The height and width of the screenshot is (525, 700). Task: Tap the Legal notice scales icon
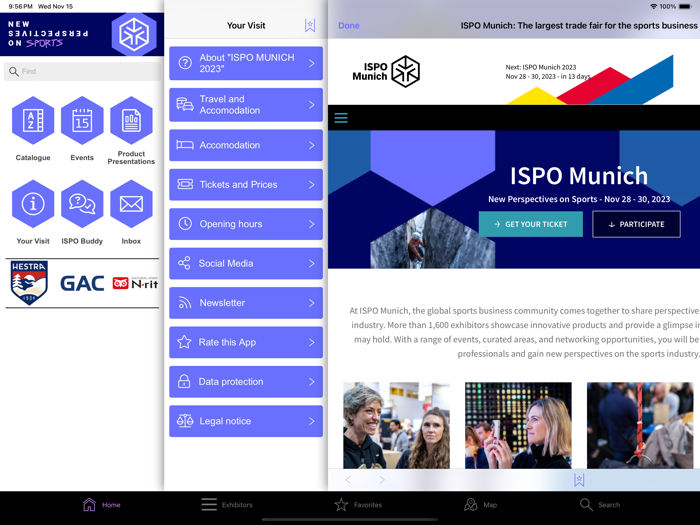coord(185,421)
